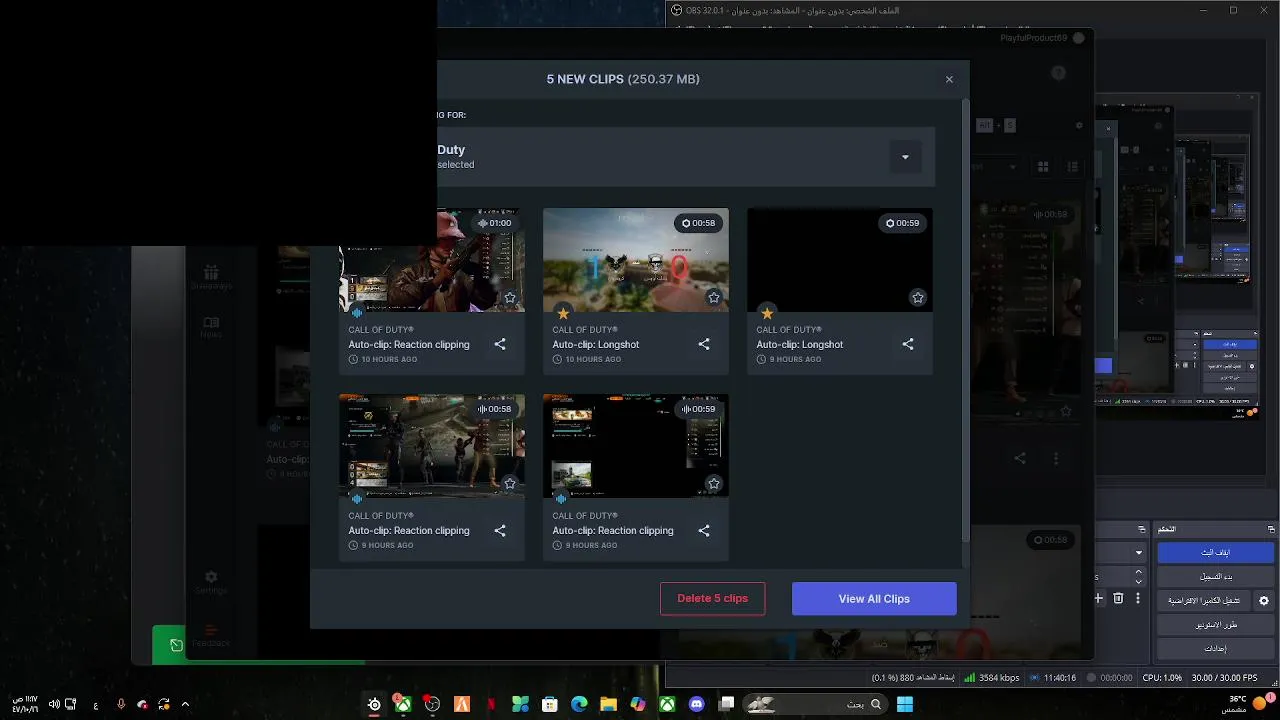The image size is (1280, 720).
Task: Open the Windows Start menu
Action: point(905,704)
